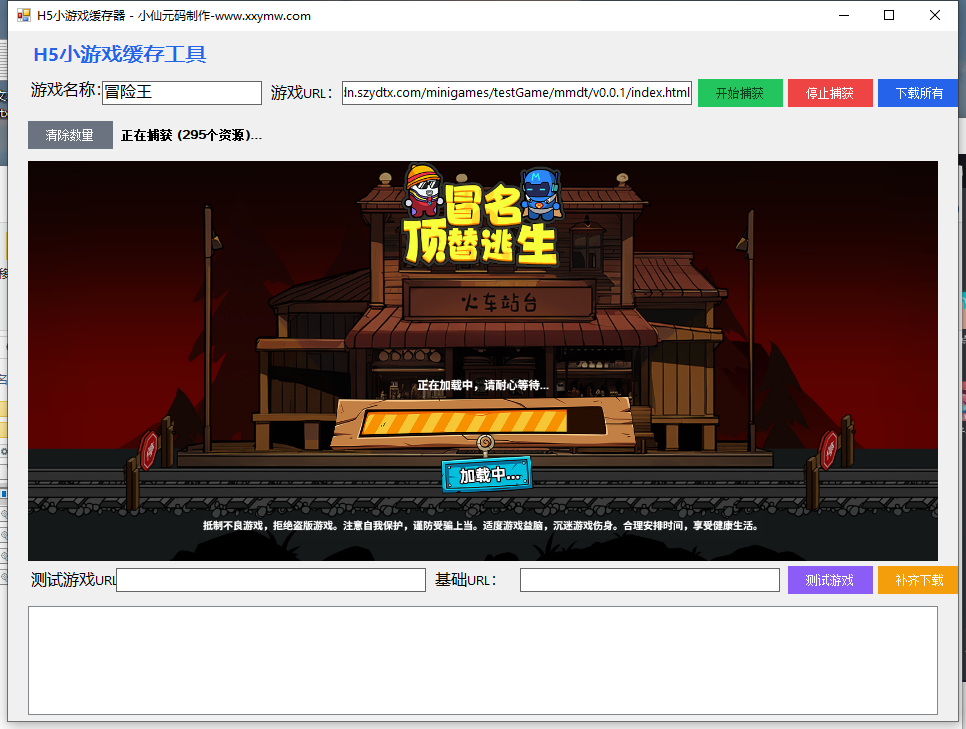
Task: Click the purple 测试游戏 test button
Action: (x=830, y=579)
